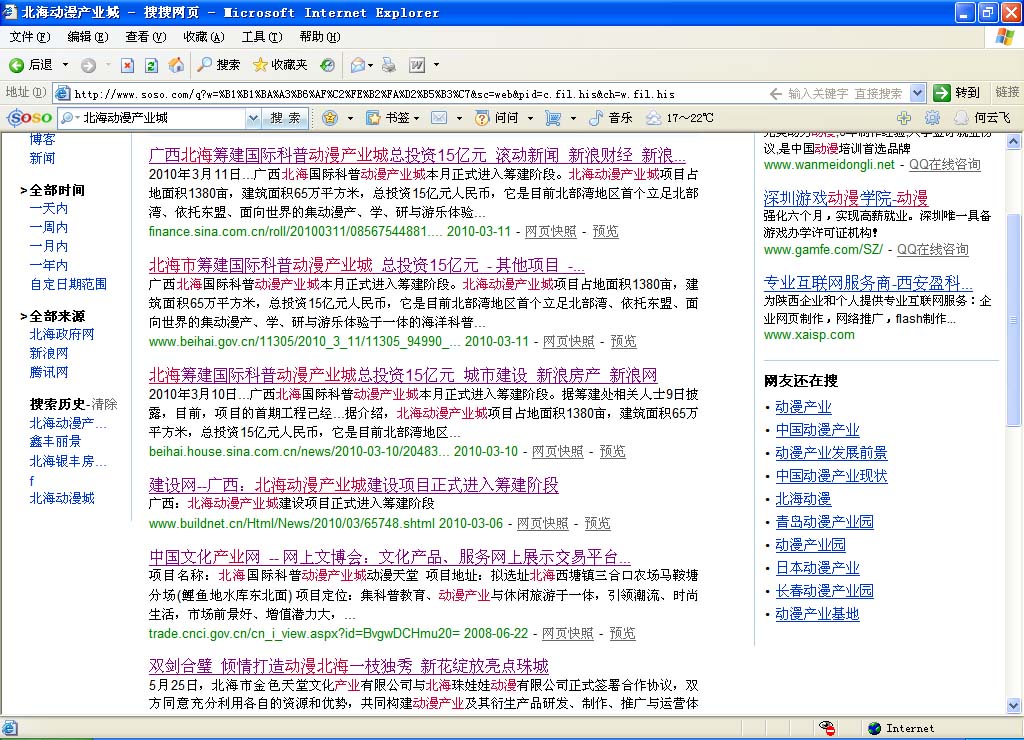Image resolution: width=1024 pixels, height=740 pixels.
Task: Click the SOSO toolbar search input
Action: [x=163, y=118]
